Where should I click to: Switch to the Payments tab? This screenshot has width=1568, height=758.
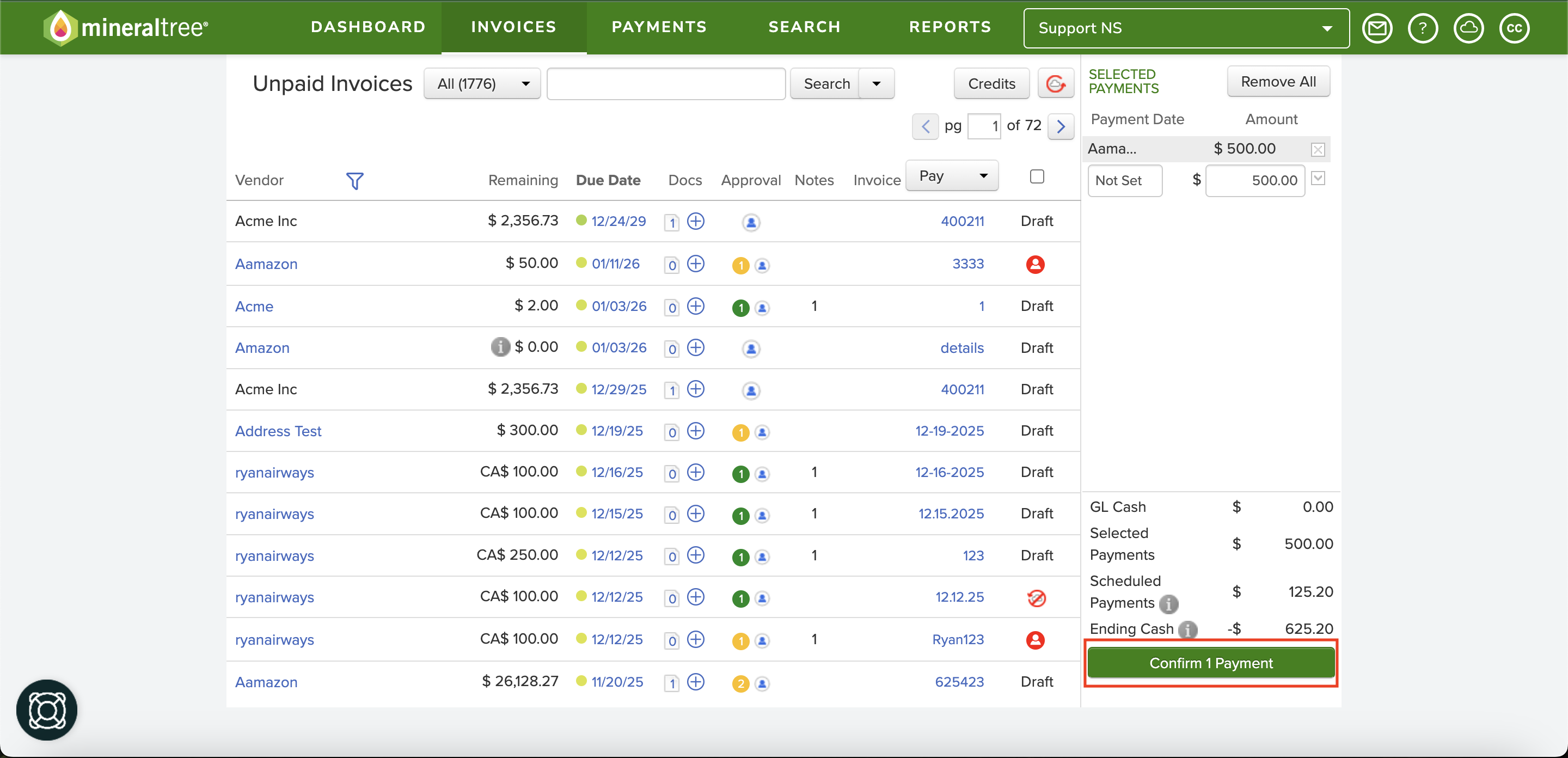coord(659,27)
